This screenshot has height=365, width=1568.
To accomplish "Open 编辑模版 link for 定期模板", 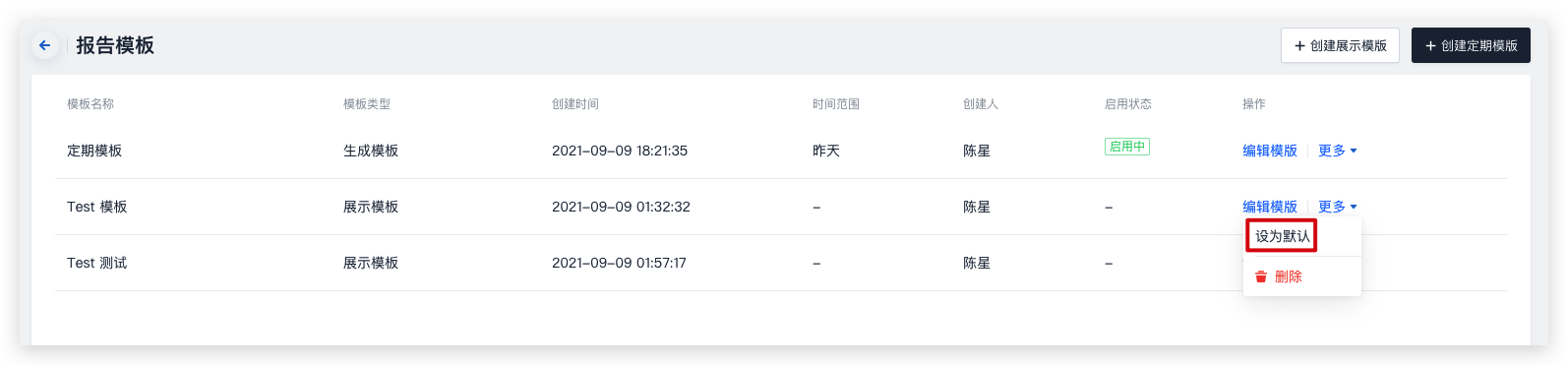I will coord(1270,151).
